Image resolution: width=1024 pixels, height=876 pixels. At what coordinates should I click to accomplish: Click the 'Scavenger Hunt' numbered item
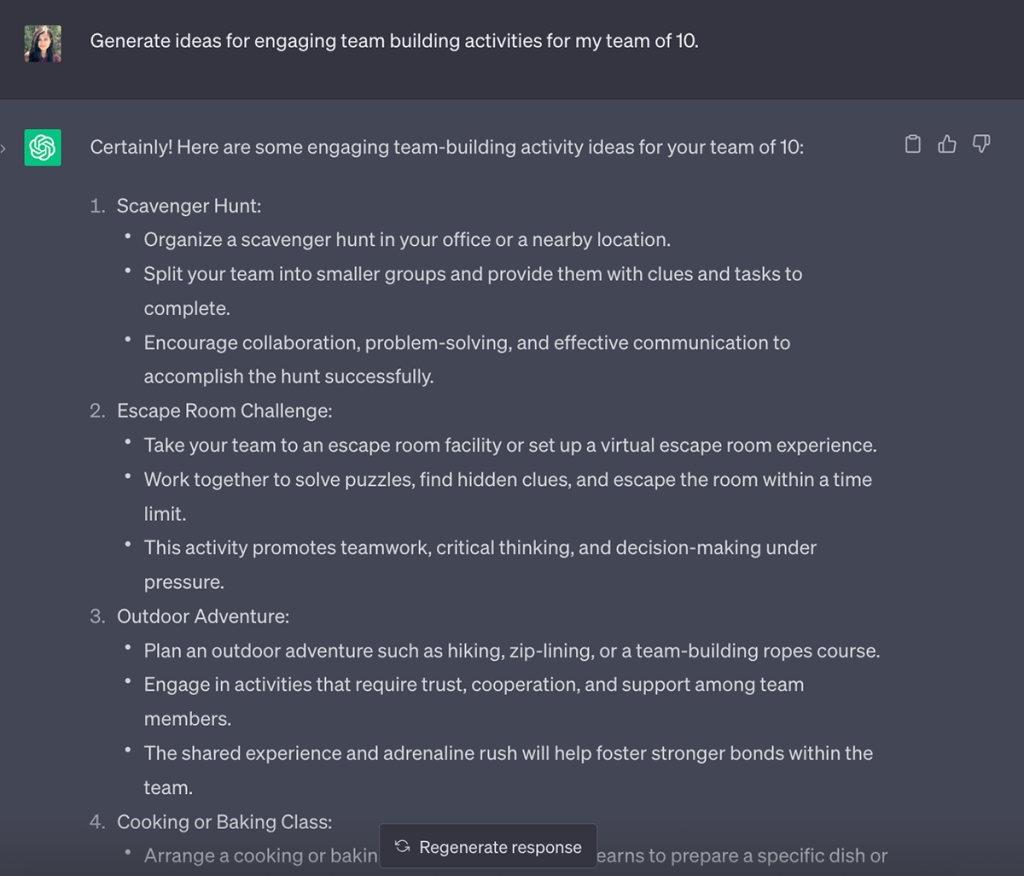pyautogui.click(x=189, y=205)
